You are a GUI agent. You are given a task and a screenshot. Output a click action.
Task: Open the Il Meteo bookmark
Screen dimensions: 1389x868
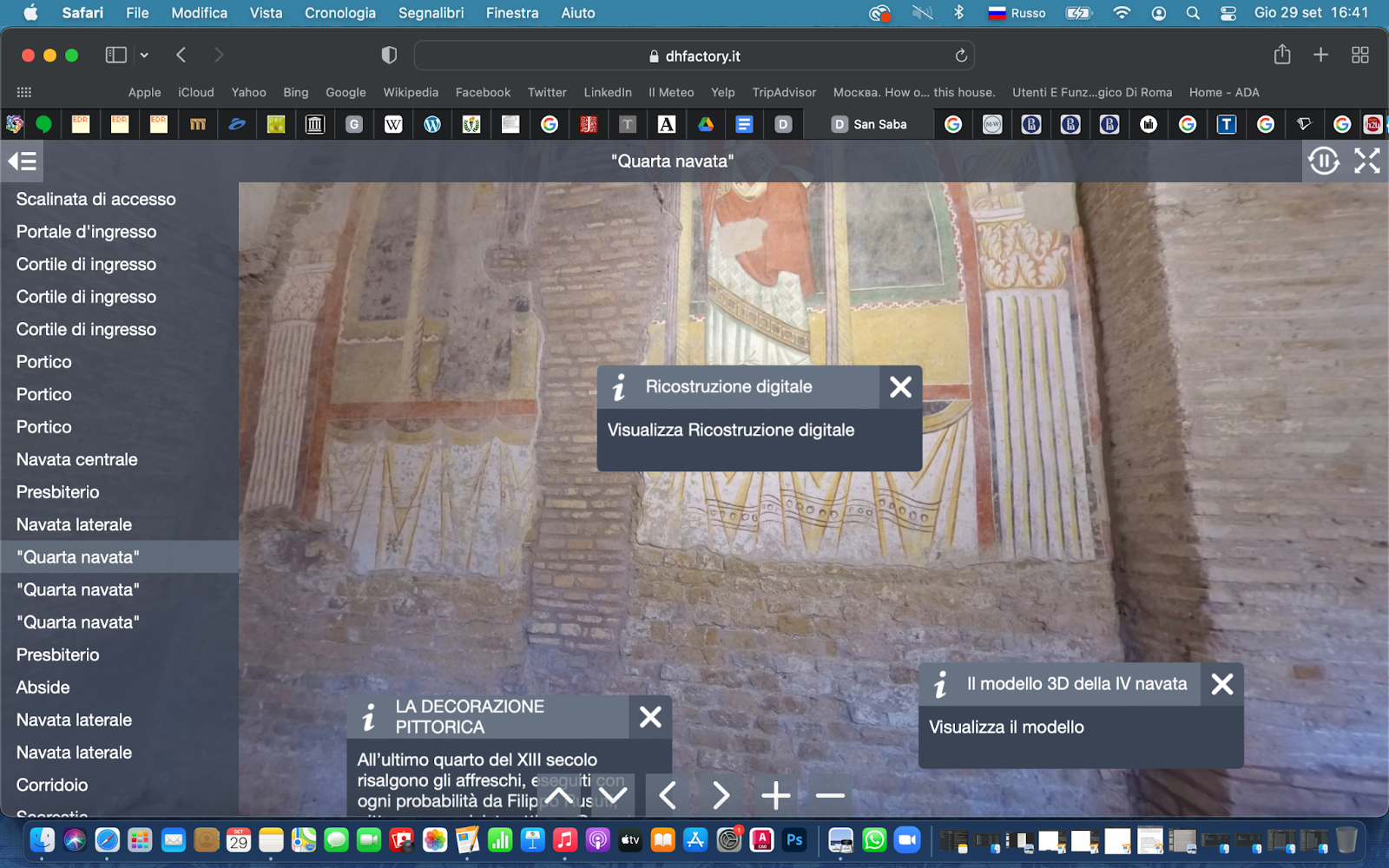tap(671, 92)
